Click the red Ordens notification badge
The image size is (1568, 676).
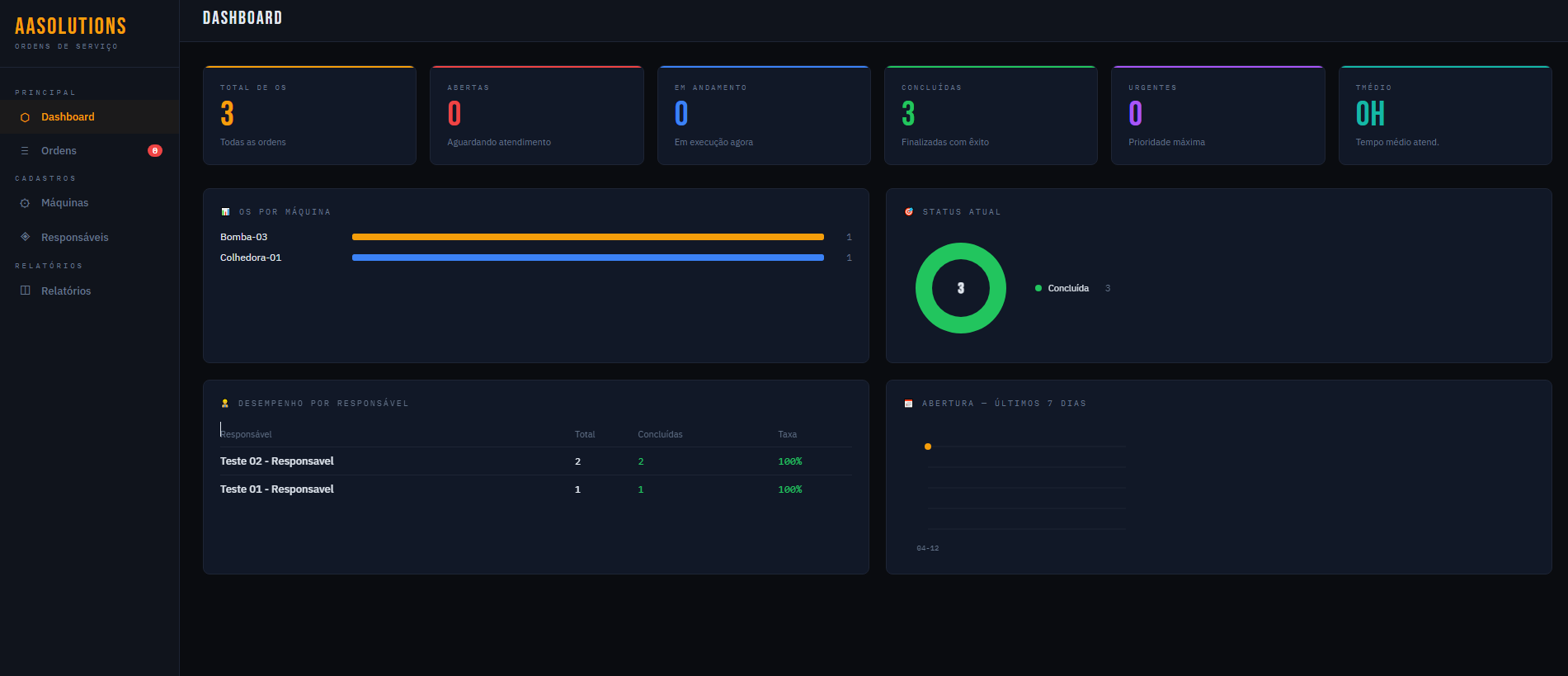[x=154, y=150]
